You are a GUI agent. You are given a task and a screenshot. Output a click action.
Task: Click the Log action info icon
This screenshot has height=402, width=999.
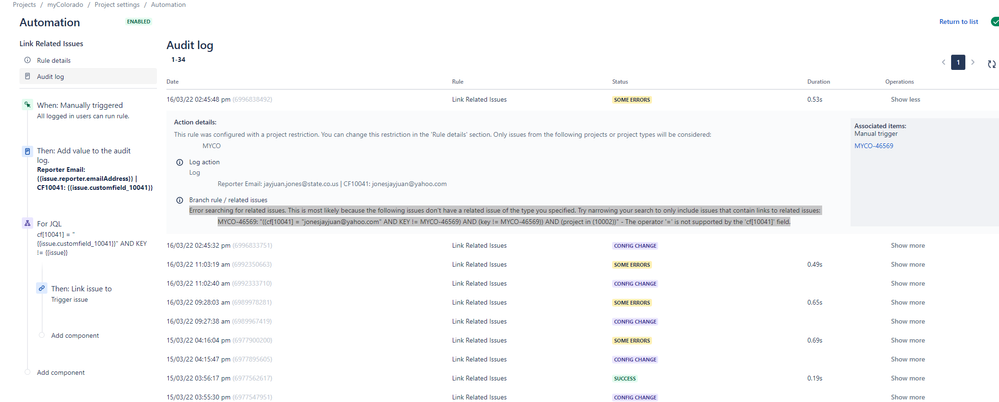(180, 163)
